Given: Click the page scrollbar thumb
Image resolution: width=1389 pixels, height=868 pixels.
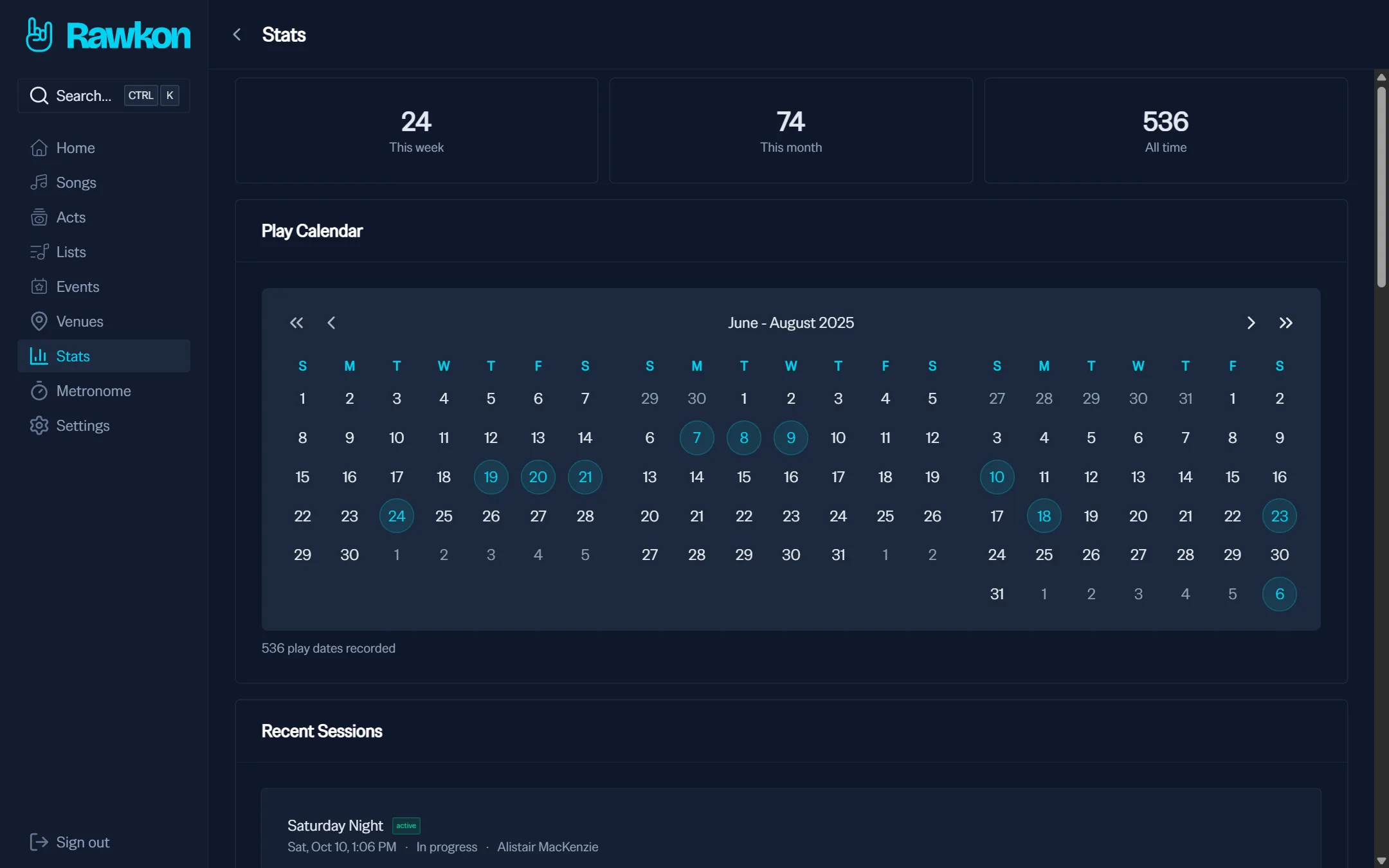Looking at the screenshot, I should (x=1381, y=186).
